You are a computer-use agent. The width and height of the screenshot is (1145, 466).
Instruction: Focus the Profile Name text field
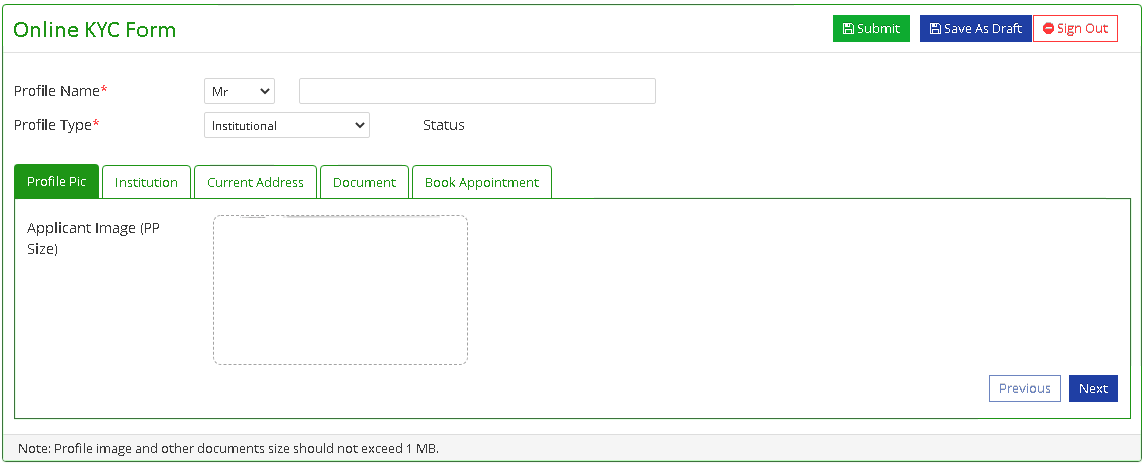[478, 91]
